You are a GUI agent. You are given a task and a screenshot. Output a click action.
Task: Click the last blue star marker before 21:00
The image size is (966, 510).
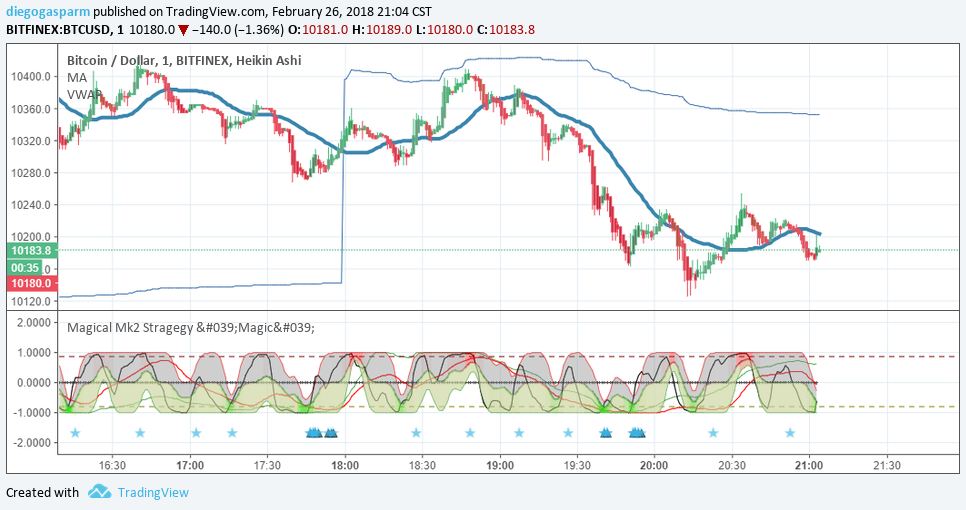(790, 433)
